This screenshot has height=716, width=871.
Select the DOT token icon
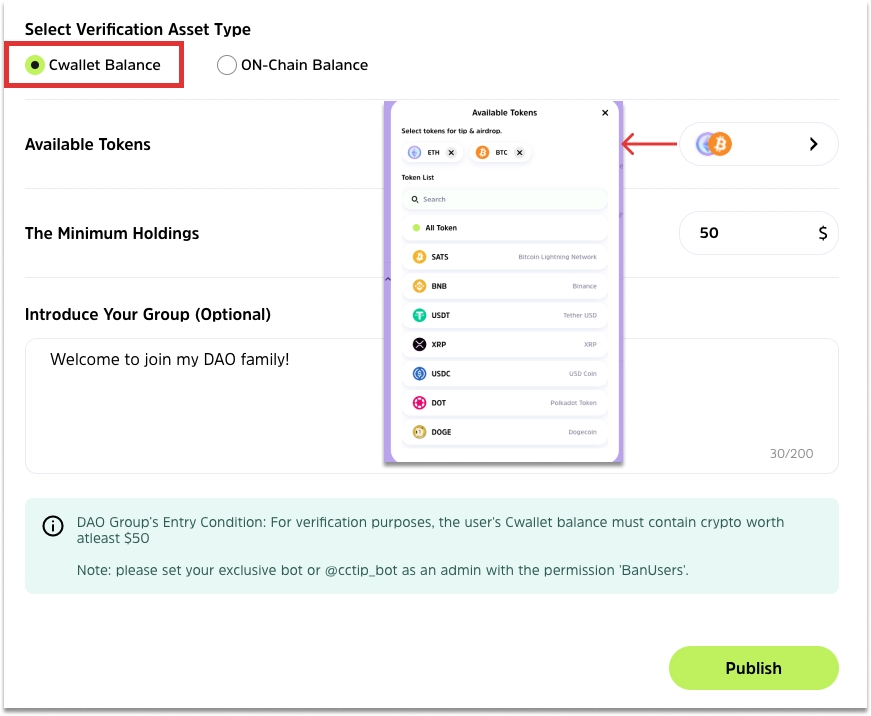pos(419,403)
